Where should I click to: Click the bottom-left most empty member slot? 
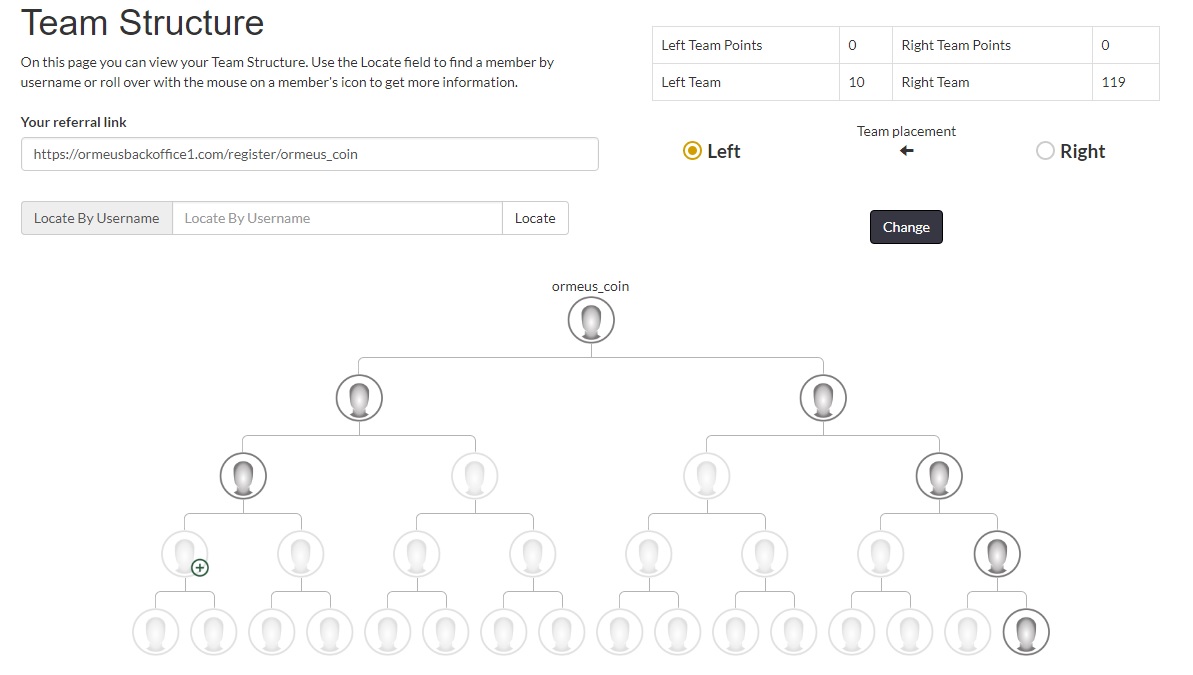tap(156, 632)
